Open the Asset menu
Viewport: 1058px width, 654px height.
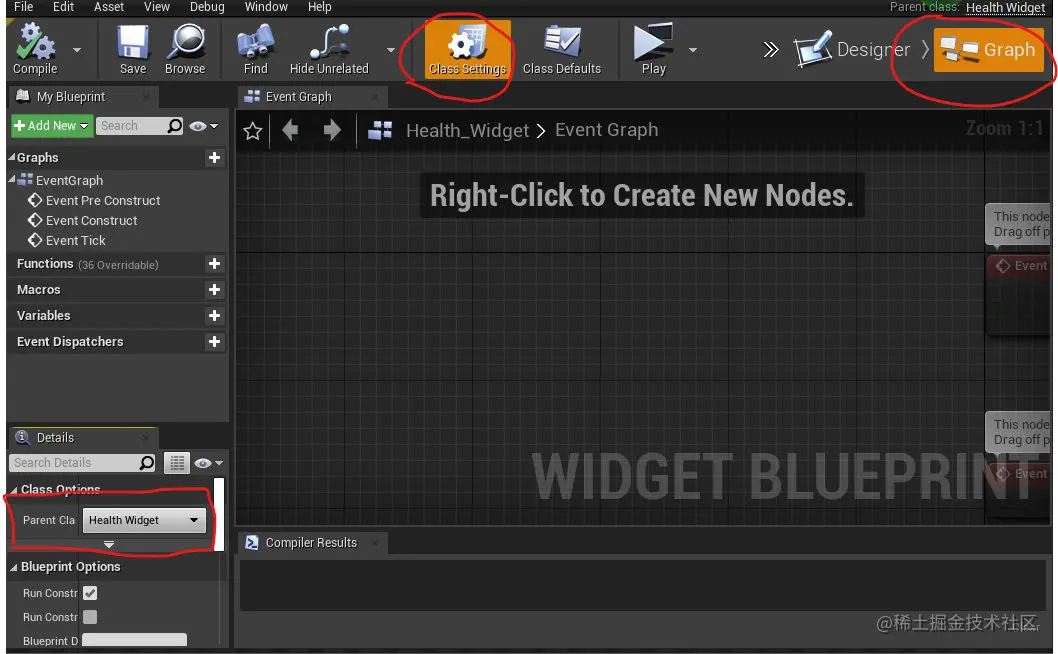coord(109,7)
